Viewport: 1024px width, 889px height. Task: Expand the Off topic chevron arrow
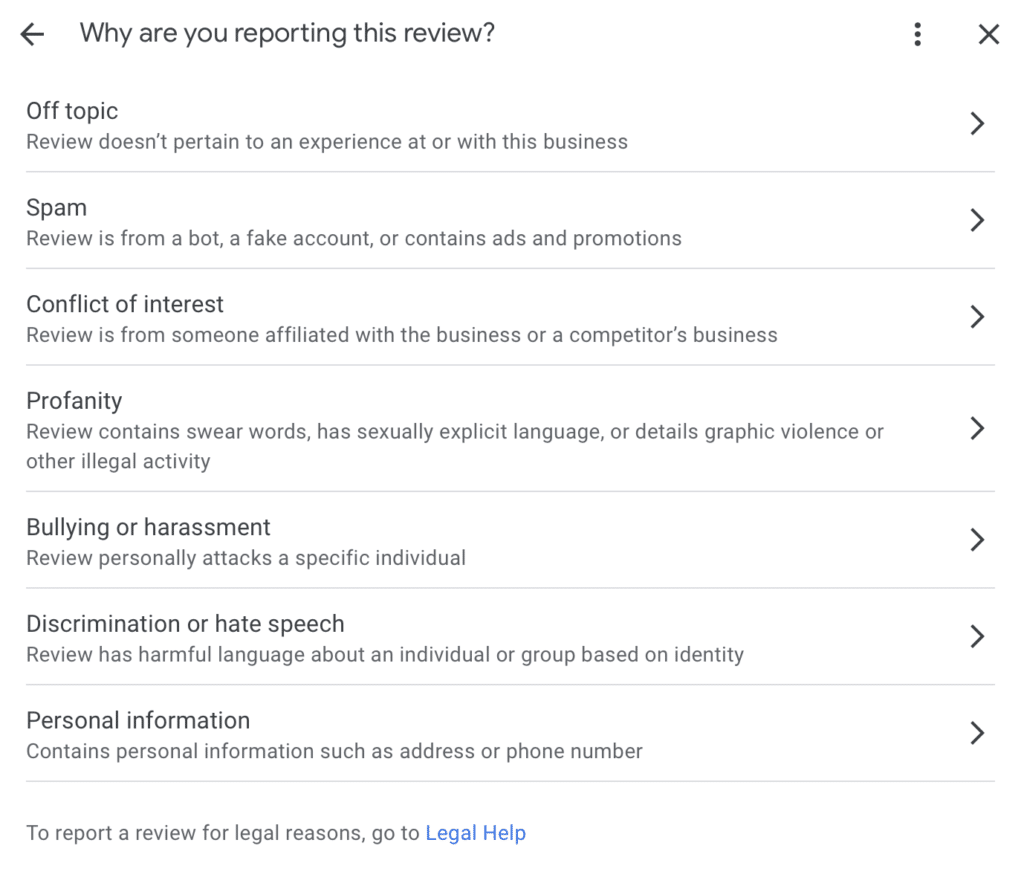977,123
